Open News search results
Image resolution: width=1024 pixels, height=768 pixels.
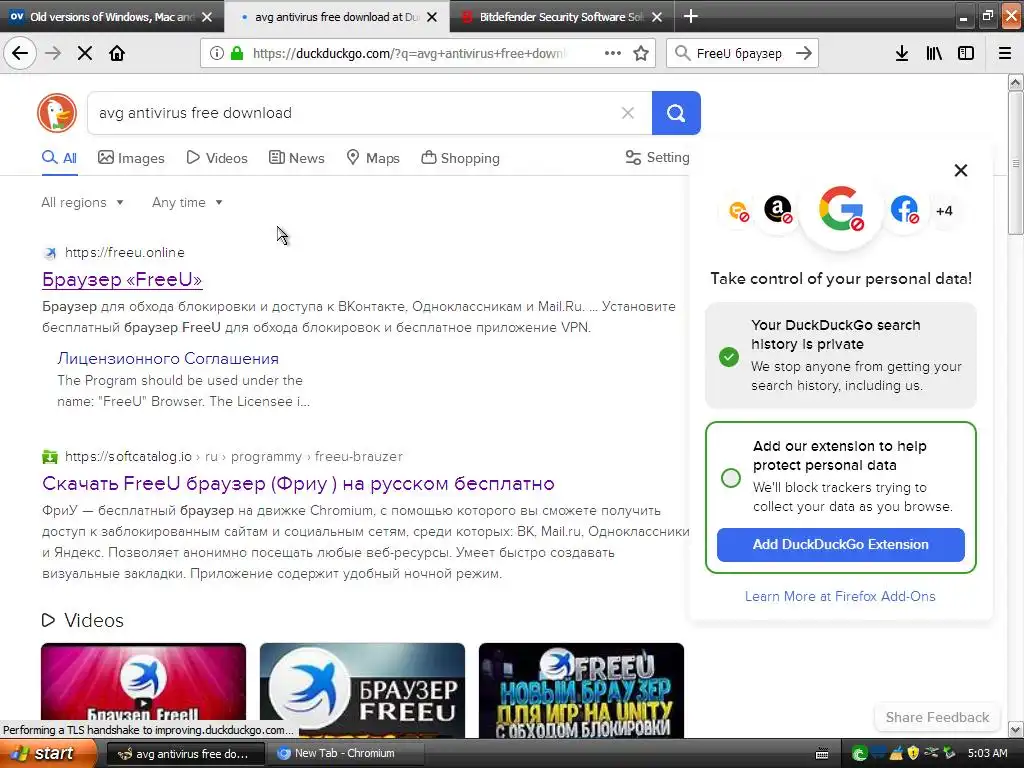click(296, 158)
